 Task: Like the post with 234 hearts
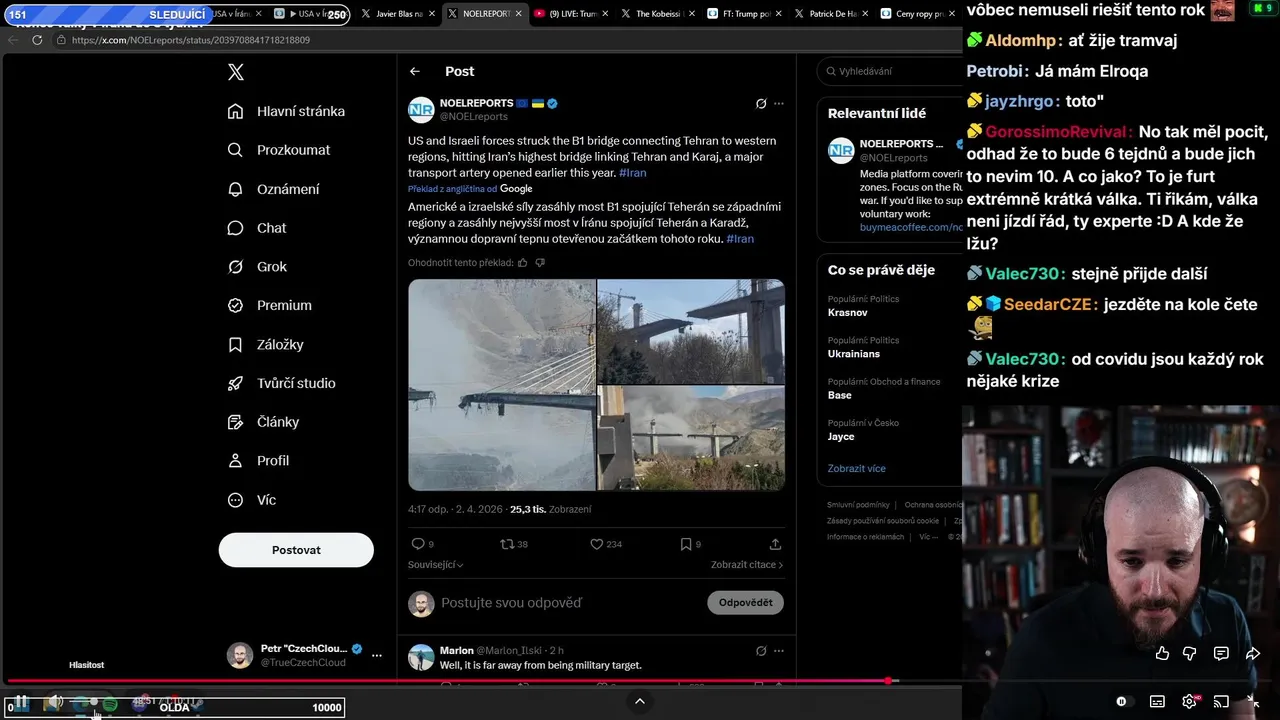pos(597,544)
